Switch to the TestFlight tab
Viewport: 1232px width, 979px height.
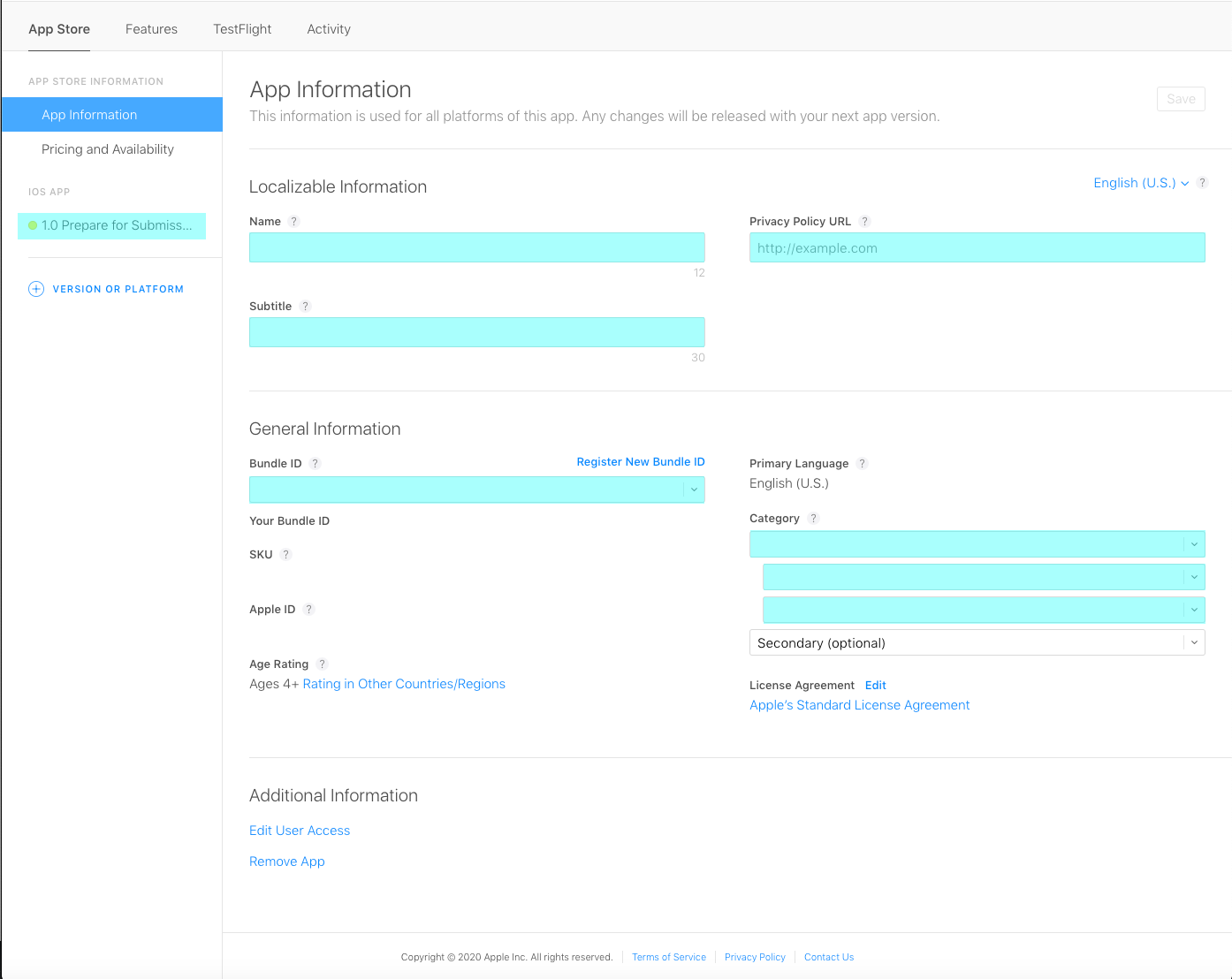242,29
